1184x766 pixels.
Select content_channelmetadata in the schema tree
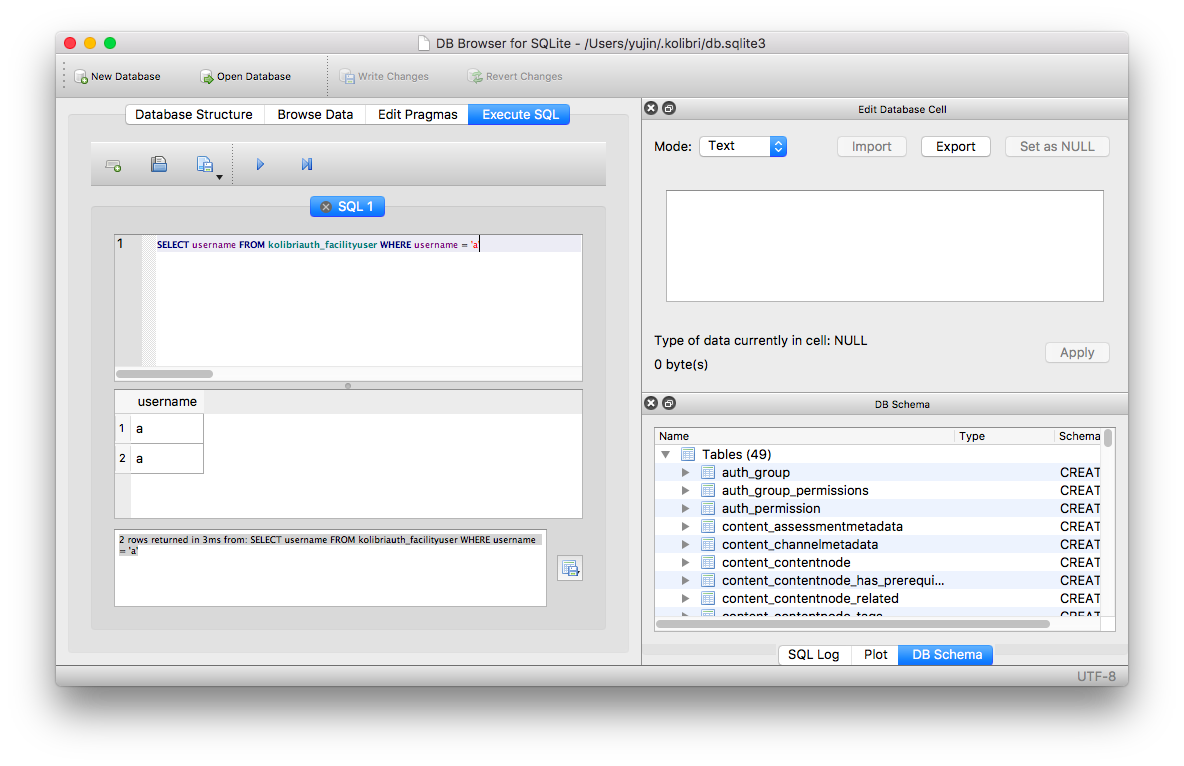pos(877,545)
